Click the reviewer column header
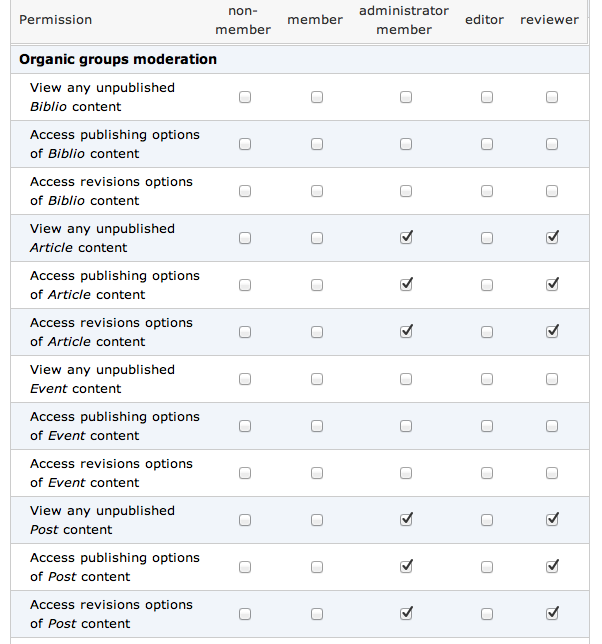Screen dimensions: 602x644 pos(549,20)
